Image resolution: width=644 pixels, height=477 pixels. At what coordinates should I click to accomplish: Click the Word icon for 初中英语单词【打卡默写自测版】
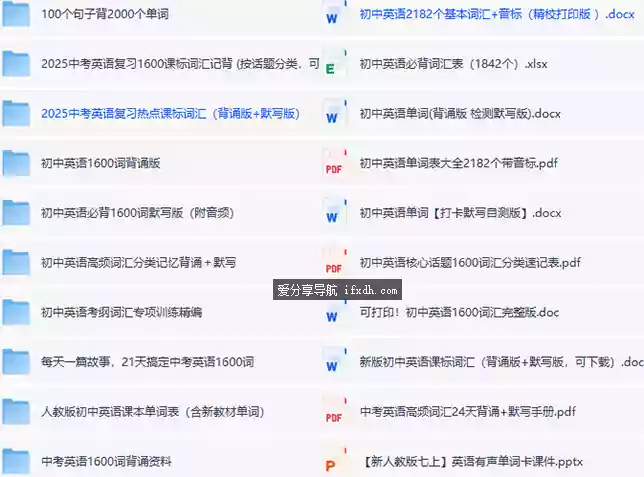(x=333, y=213)
